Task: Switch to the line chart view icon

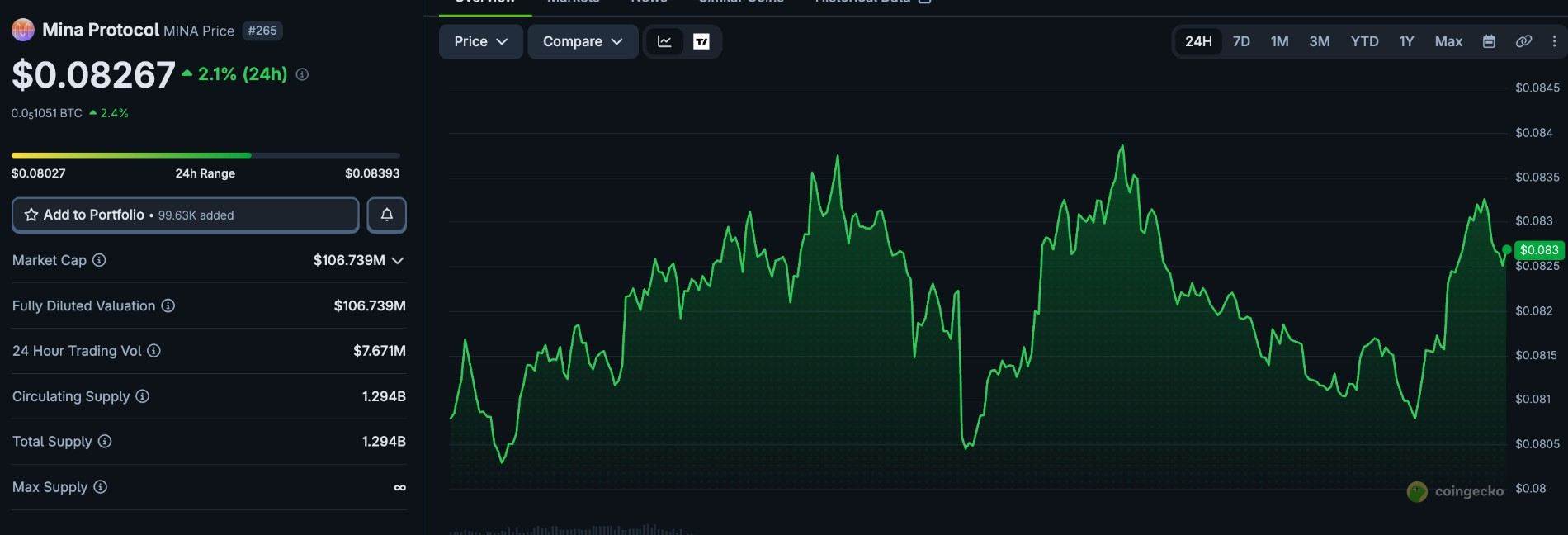Action: click(664, 41)
